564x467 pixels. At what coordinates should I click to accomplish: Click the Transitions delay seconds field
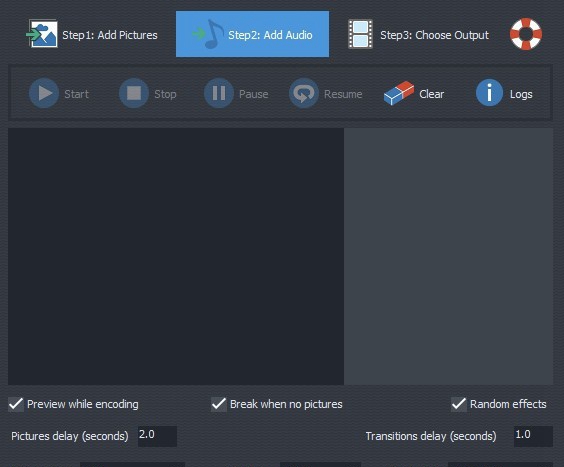[533, 436]
